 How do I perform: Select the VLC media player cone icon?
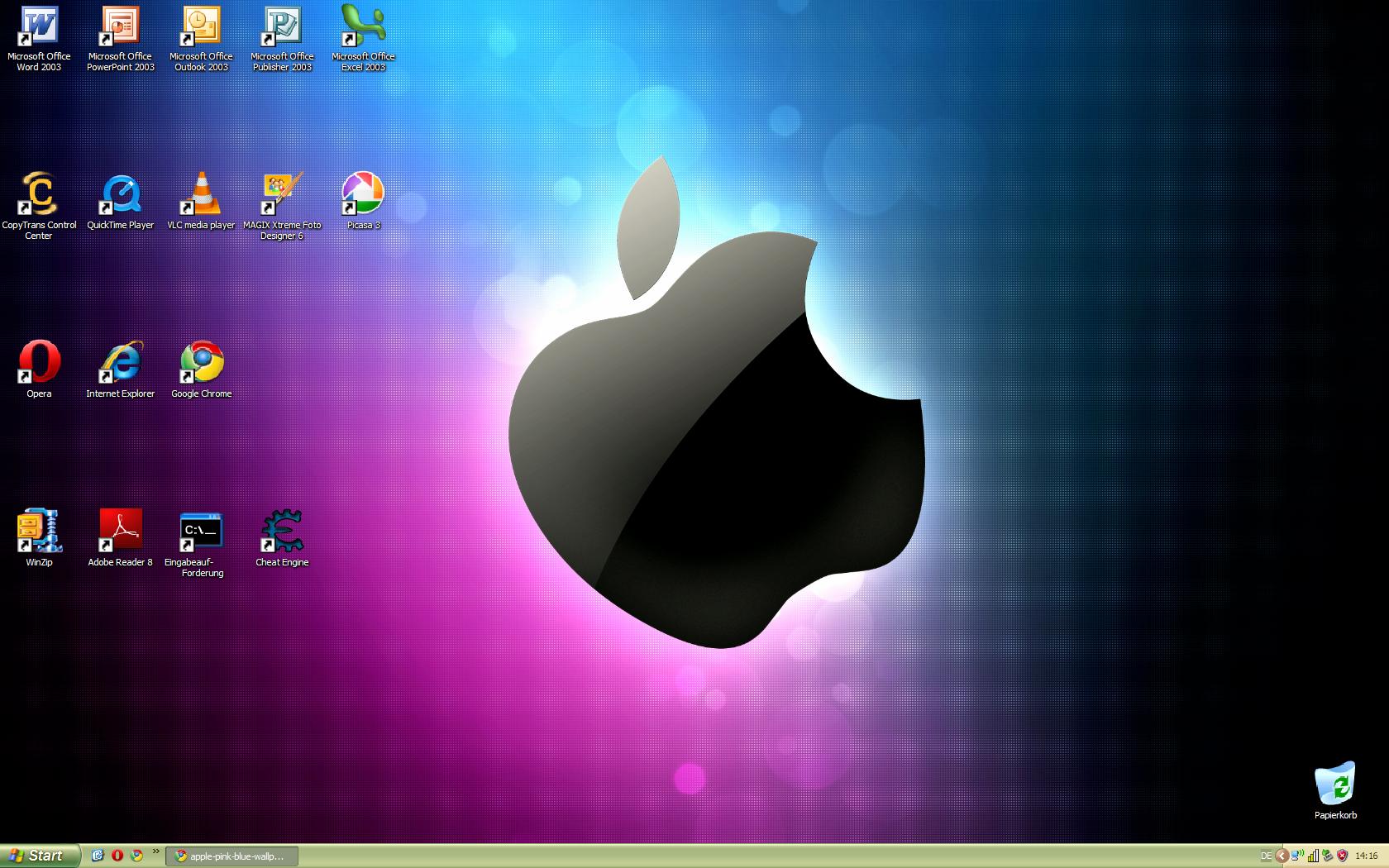click(x=201, y=202)
